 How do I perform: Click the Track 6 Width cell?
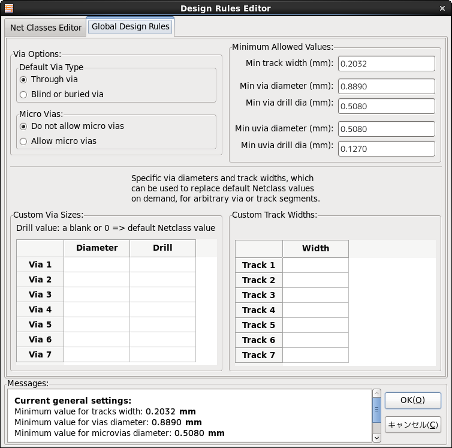coord(315,340)
